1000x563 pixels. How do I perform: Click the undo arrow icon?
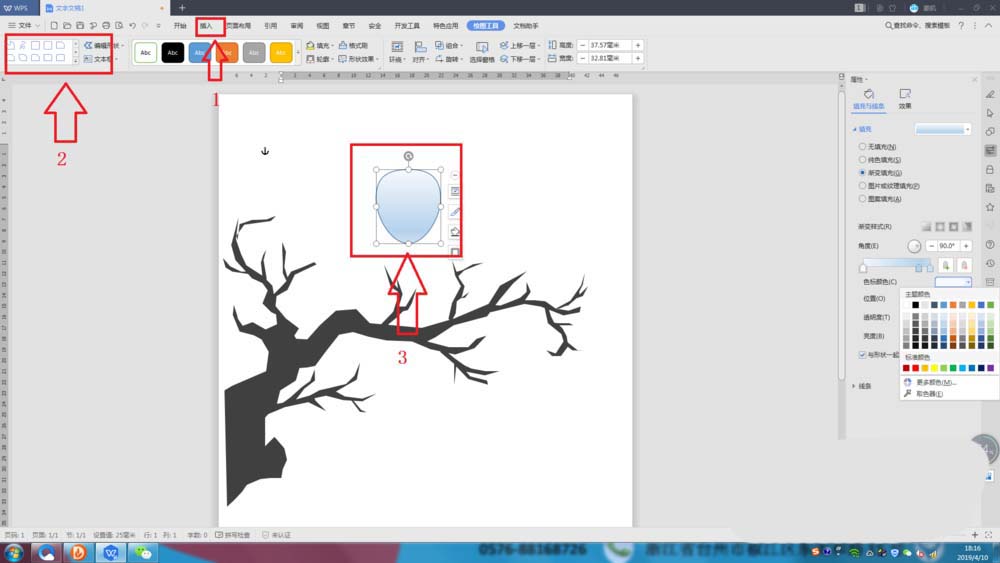pos(132,26)
